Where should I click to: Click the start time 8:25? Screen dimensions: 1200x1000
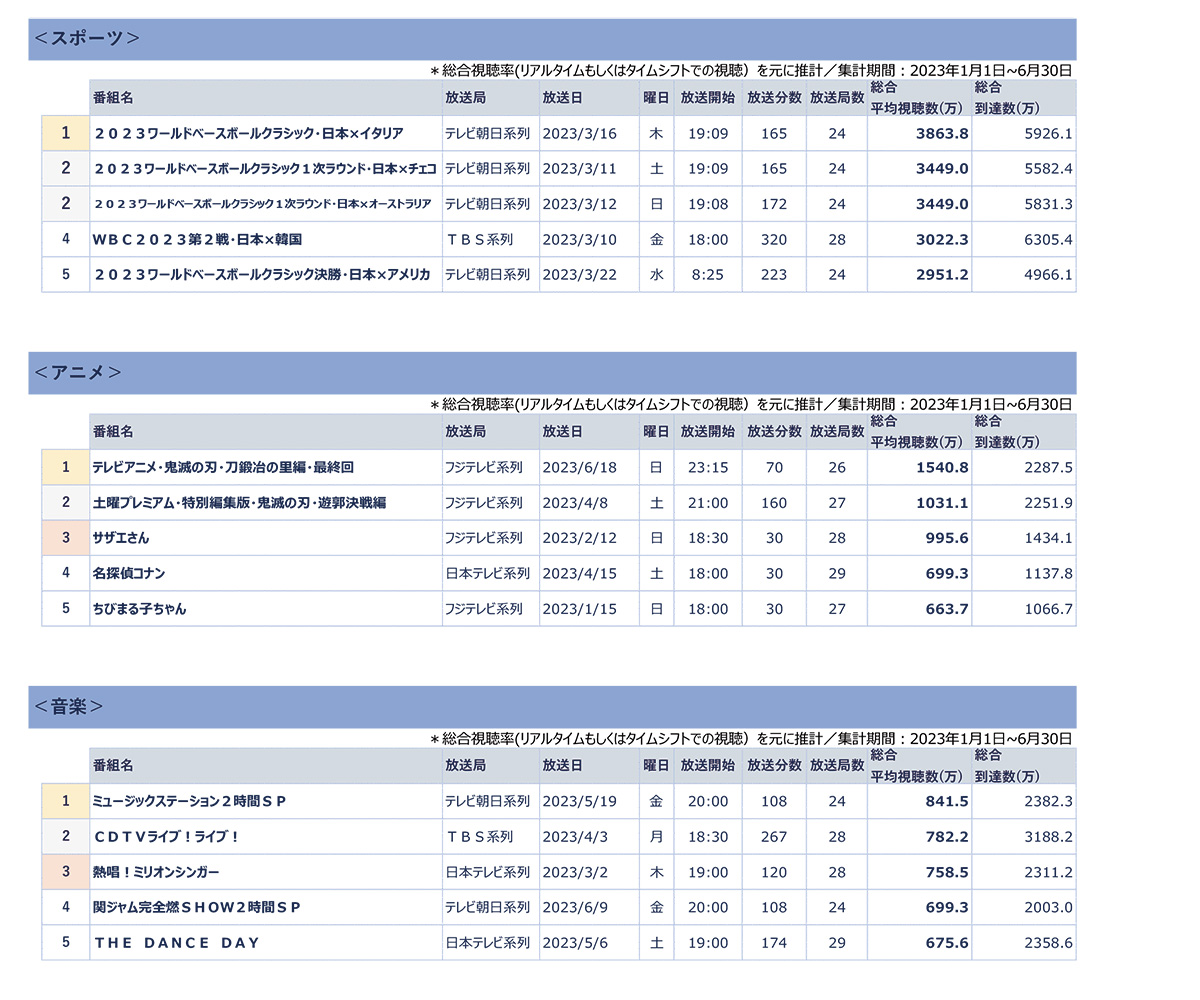click(x=708, y=275)
